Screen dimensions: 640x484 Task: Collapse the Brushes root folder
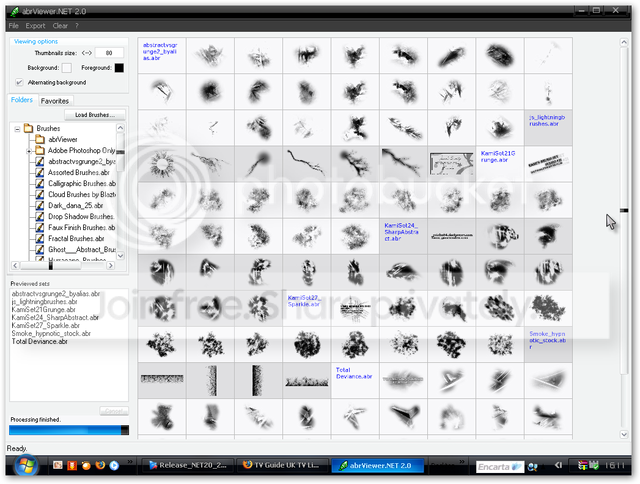[x=17, y=129]
